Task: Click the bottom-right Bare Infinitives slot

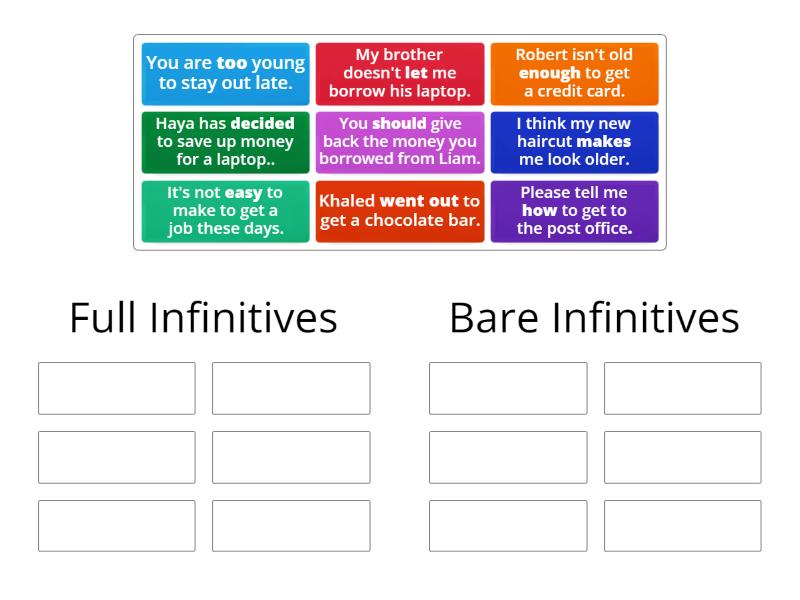Action: click(x=681, y=525)
